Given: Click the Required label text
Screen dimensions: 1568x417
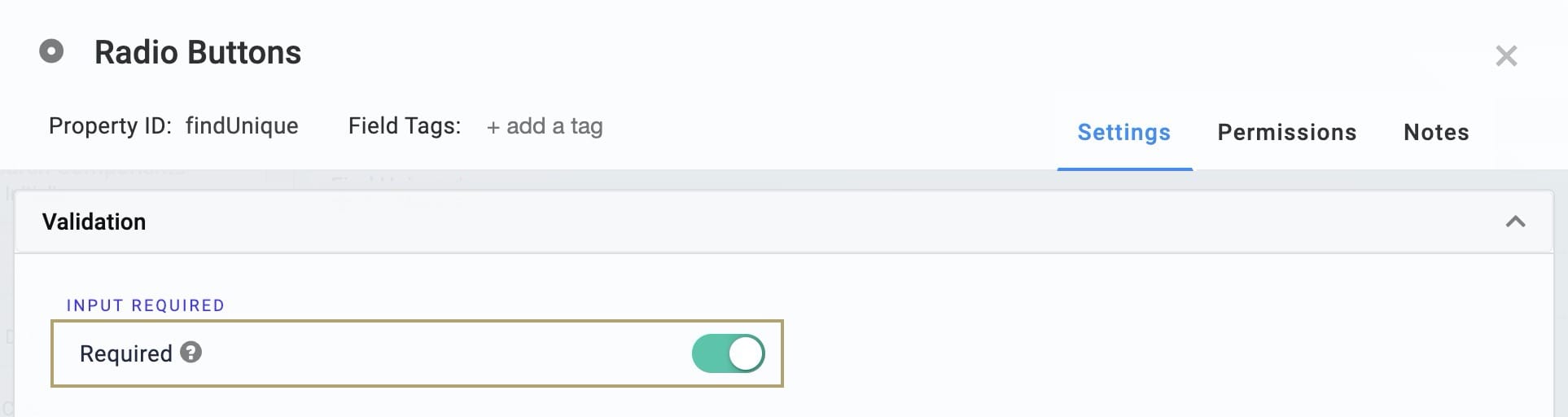Looking at the screenshot, I should [126, 353].
